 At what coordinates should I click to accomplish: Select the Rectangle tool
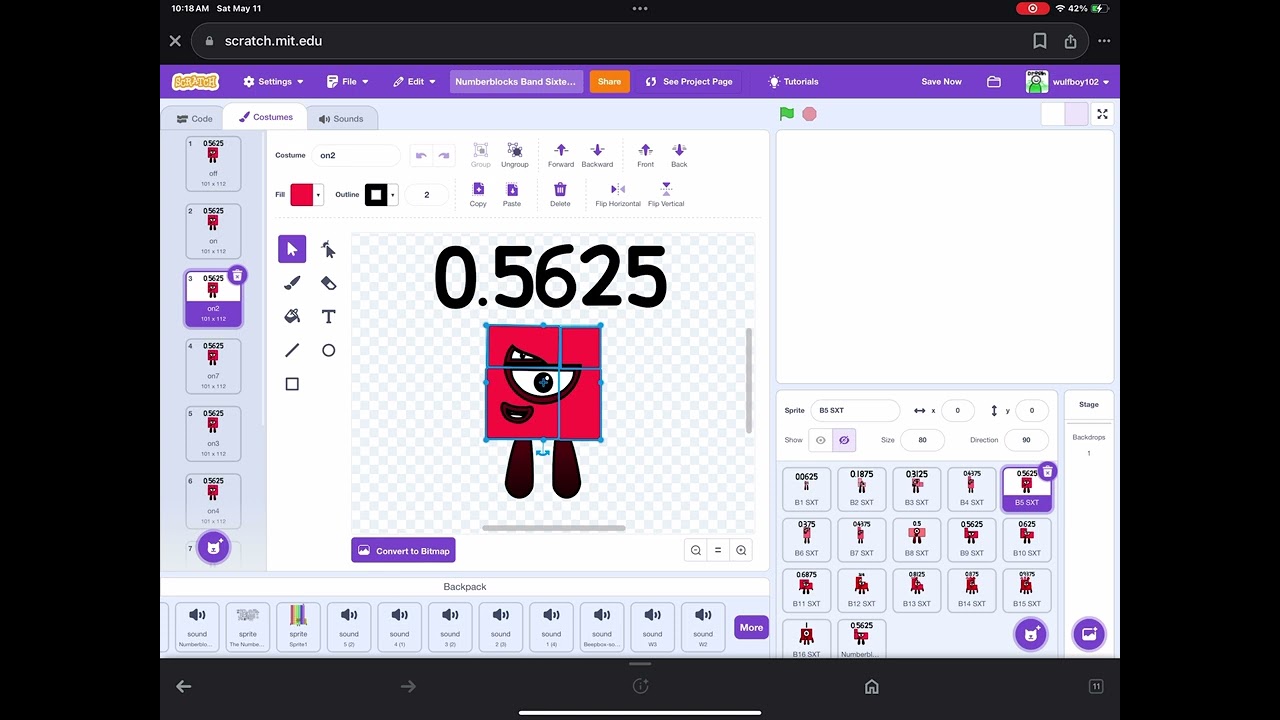292,384
